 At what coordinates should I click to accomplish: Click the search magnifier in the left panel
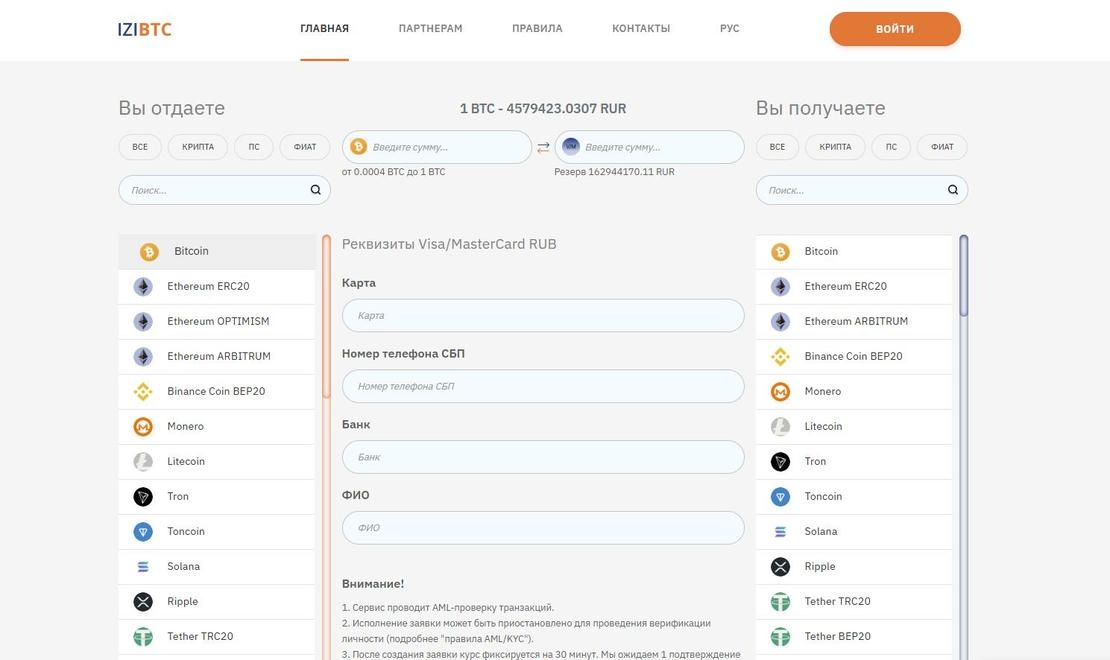[x=315, y=190]
